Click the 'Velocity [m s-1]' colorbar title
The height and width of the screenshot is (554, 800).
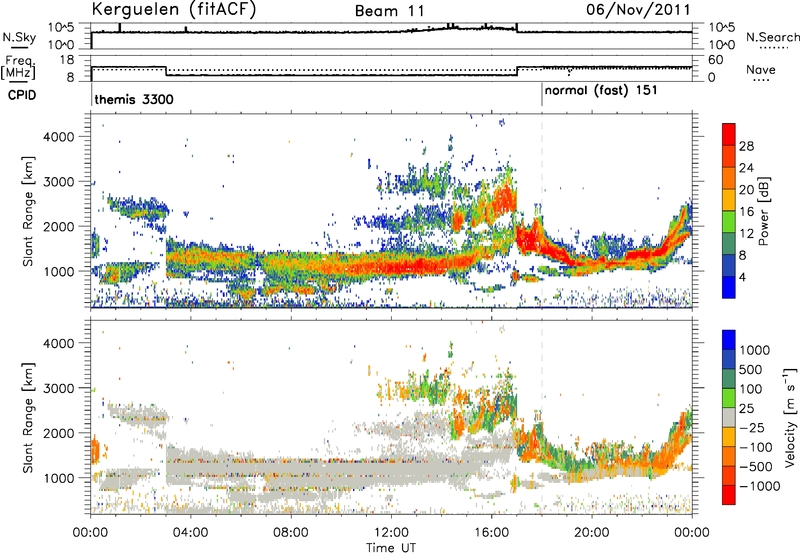click(790, 417)
